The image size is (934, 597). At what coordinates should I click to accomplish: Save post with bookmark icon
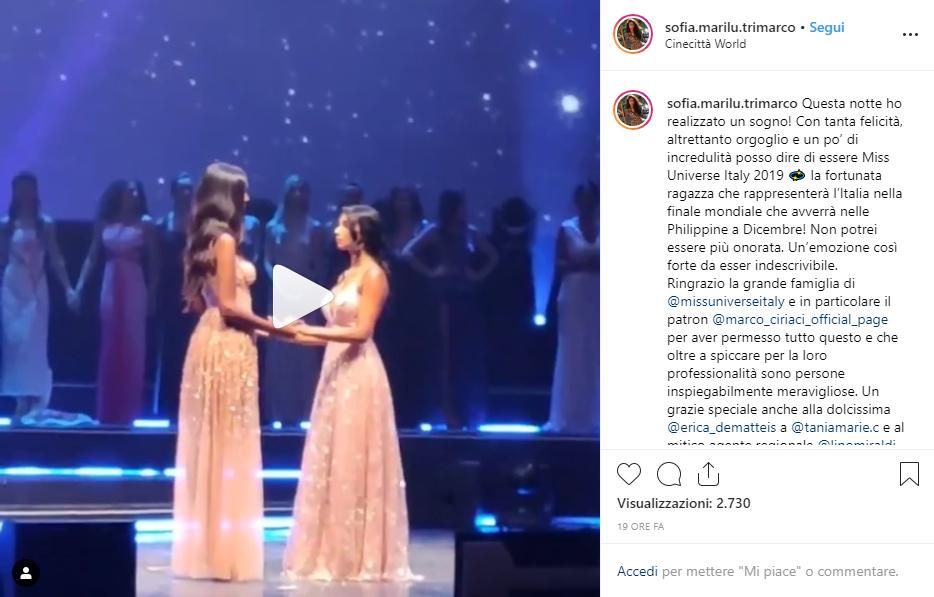909,474
